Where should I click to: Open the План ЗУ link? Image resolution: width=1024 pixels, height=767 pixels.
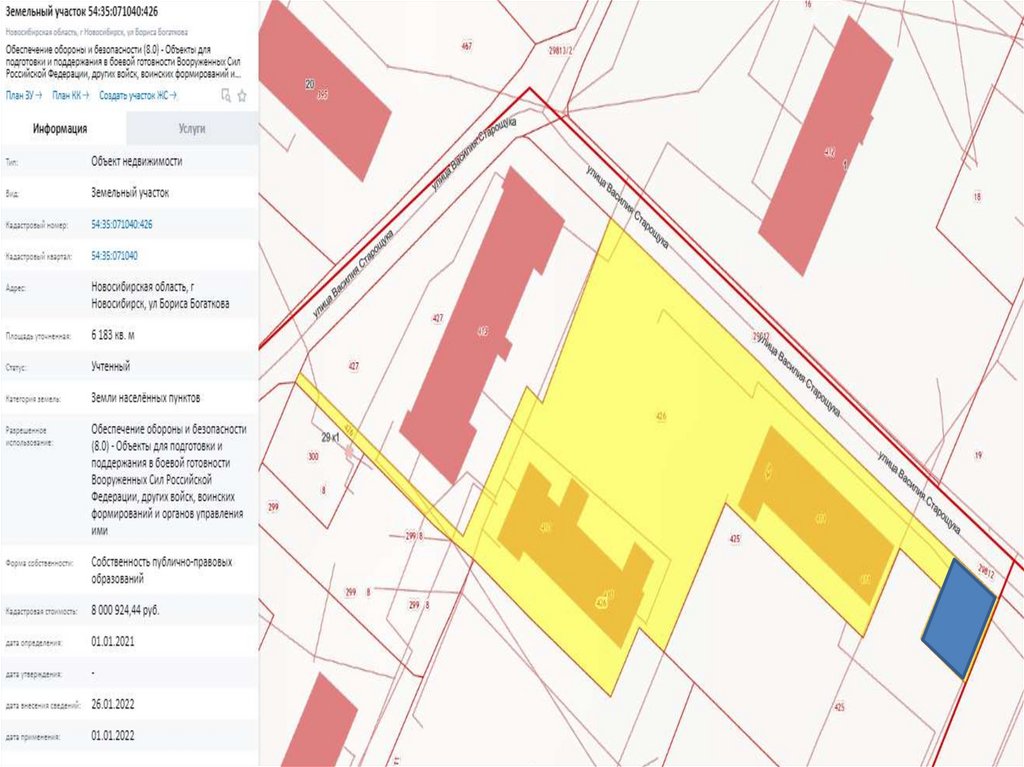24,95
